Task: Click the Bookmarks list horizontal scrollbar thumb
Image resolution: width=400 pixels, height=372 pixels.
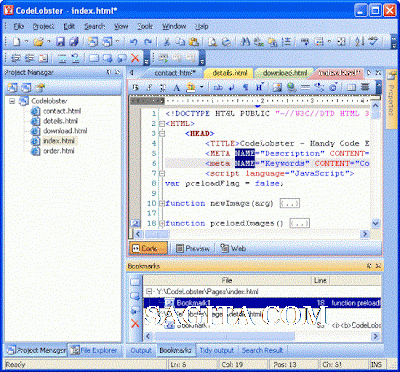Action: coord(224,336)
